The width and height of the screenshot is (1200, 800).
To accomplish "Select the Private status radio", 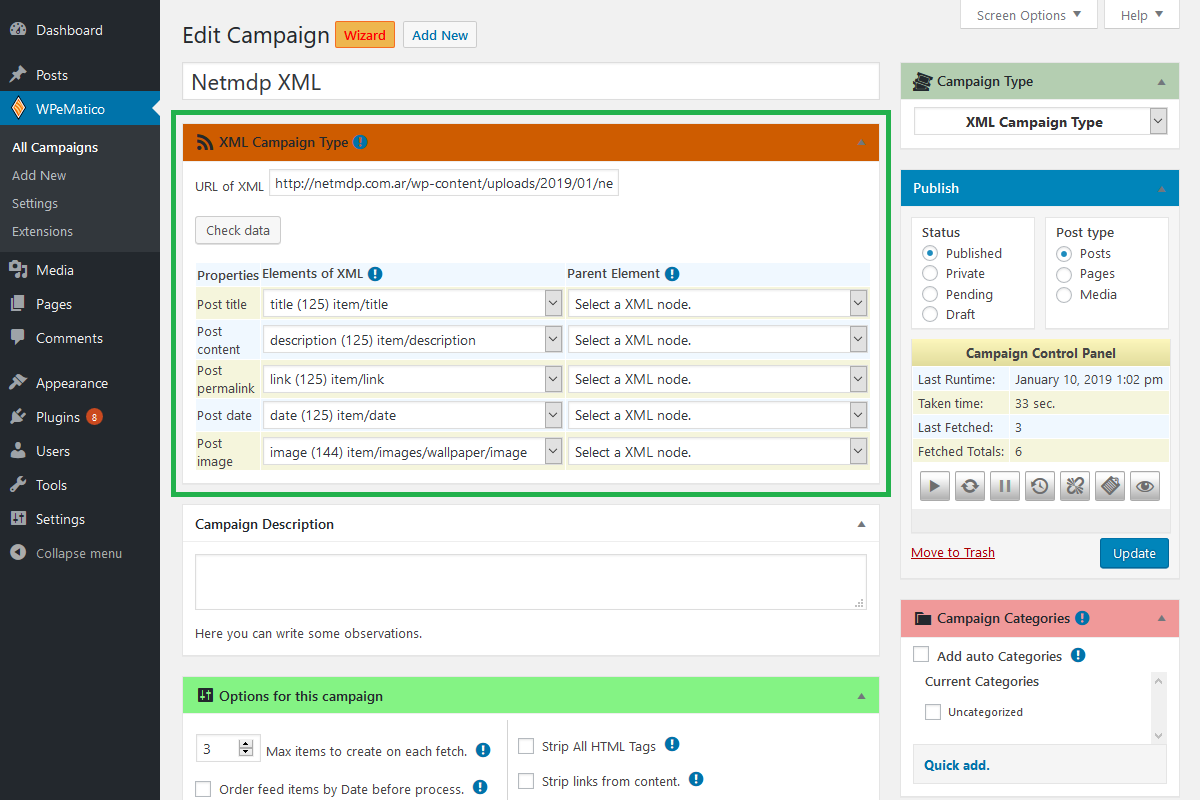I will [x=930, y=273].
